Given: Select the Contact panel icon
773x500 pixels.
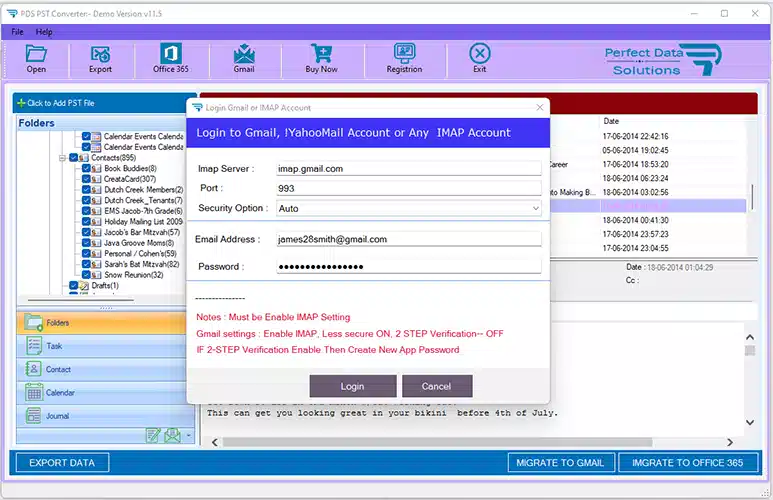Looking at the screenshot, I should [x=34, y=369].
